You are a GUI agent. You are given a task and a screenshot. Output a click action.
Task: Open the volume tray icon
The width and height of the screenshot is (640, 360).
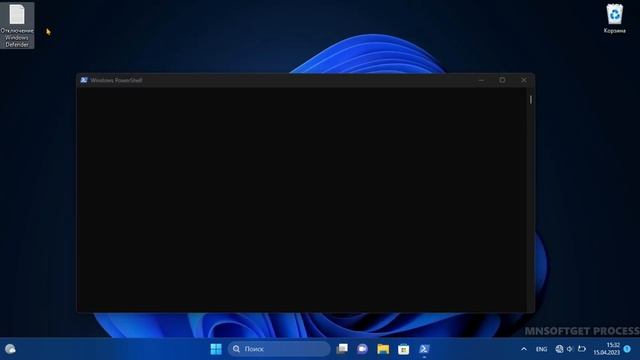tap(570, 349)
